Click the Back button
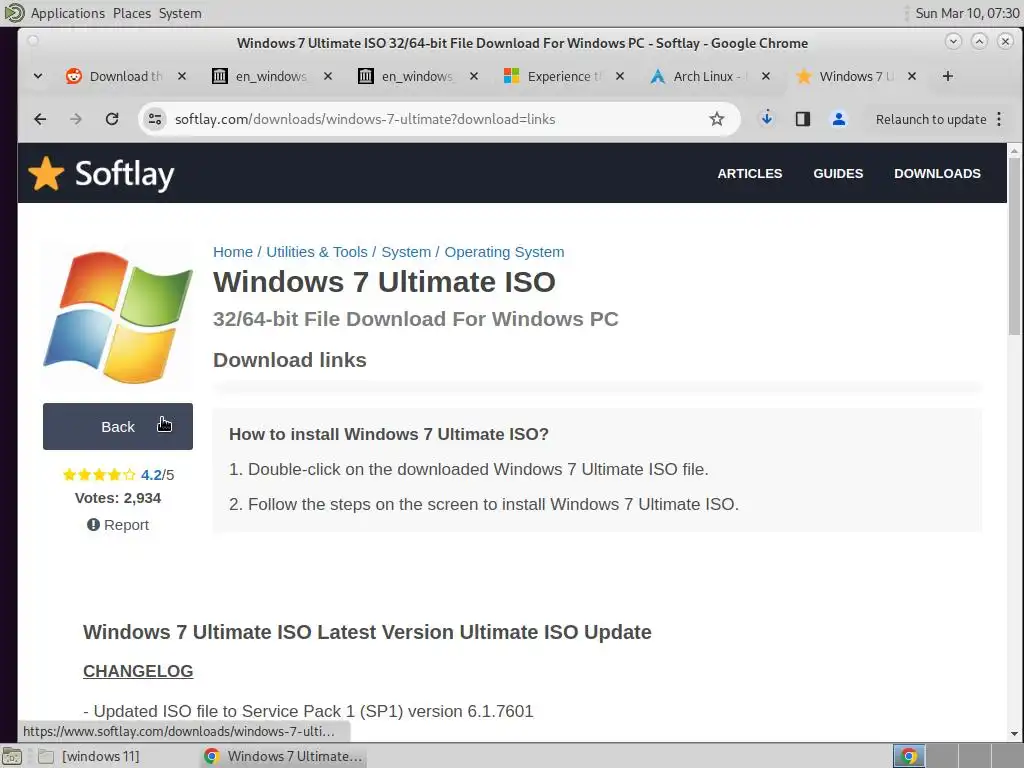The width and height of the screenshot is (1024, 768). [118, 426]
